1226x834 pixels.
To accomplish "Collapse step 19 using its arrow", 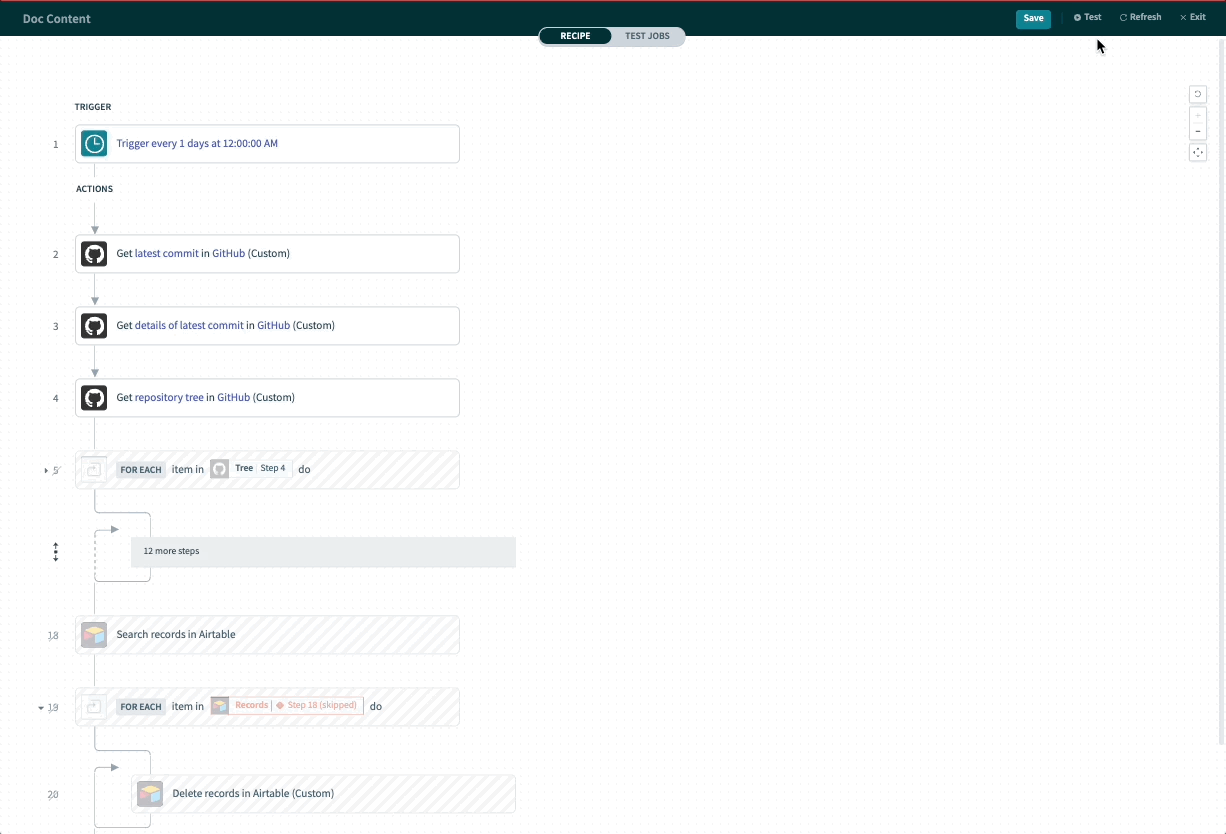I will (41, 708).
